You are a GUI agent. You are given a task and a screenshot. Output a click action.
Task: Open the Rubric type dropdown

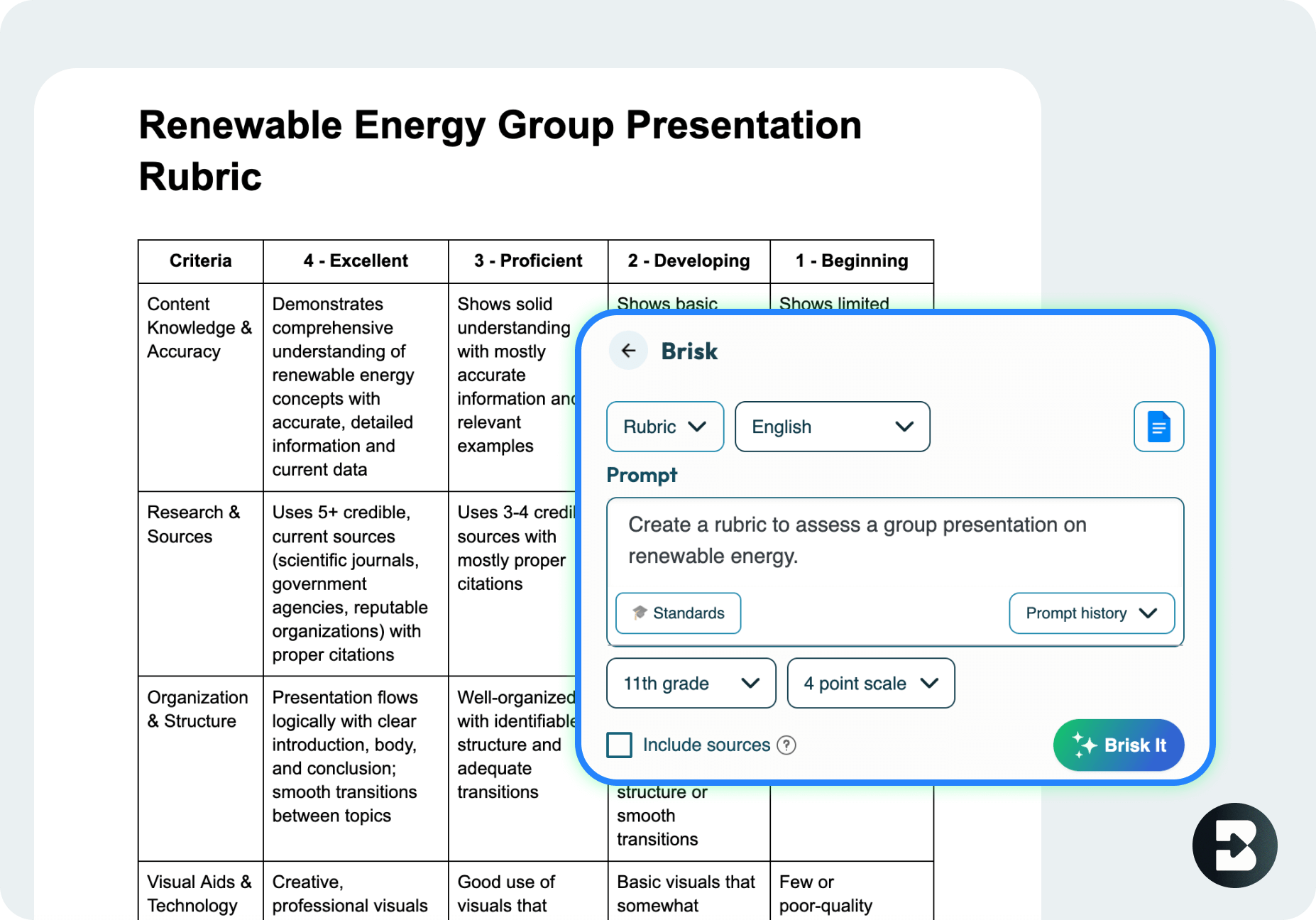[x=665, y=427]
